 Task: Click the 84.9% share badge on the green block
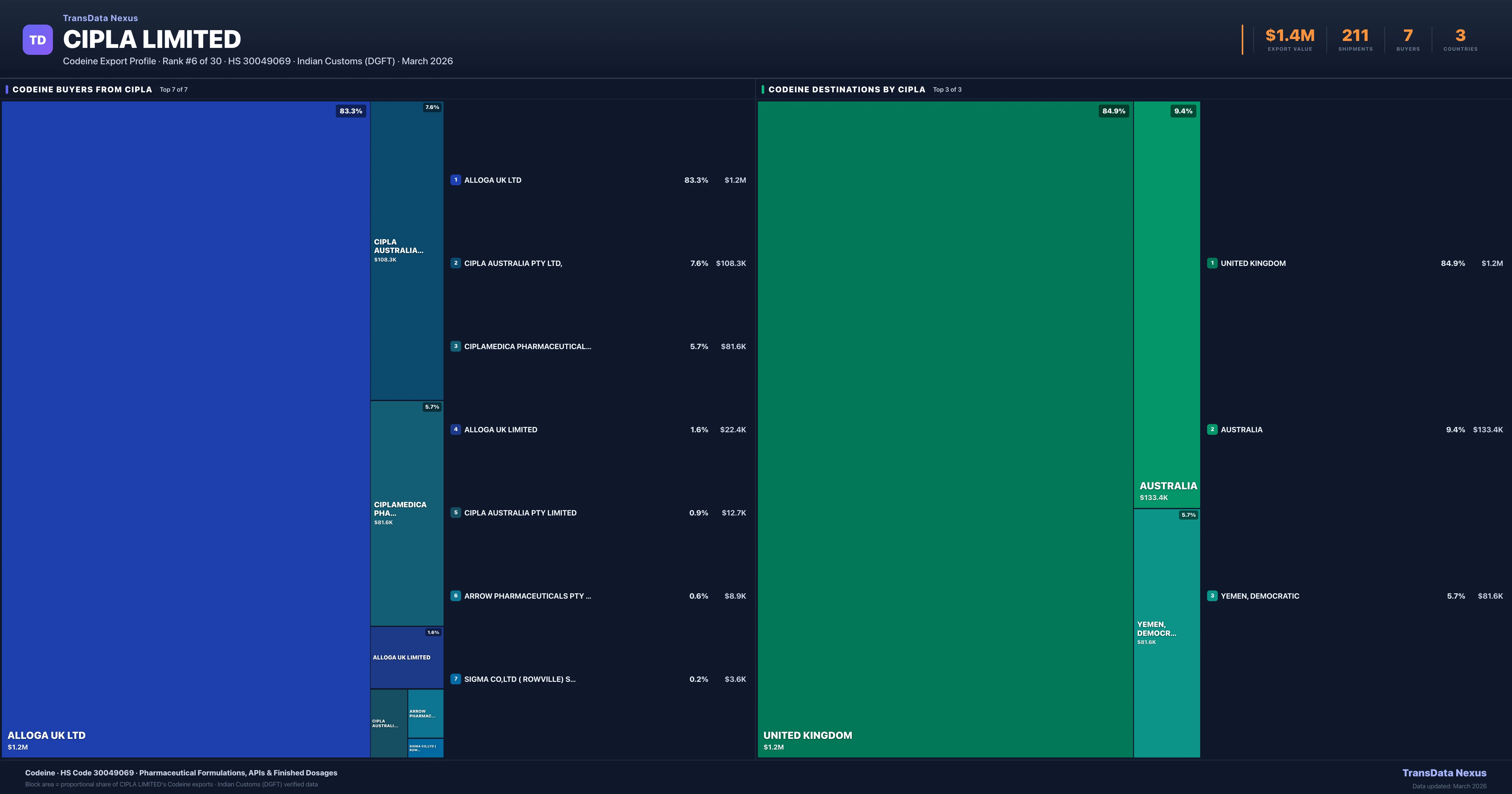tap(1114, 111)
